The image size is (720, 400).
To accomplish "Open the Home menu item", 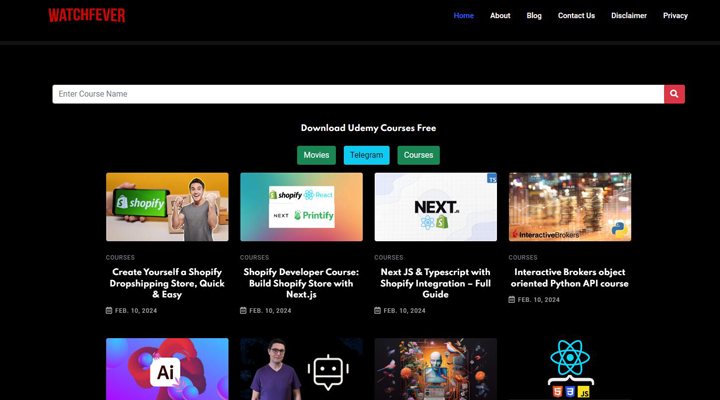I will [x=463, y=16].
